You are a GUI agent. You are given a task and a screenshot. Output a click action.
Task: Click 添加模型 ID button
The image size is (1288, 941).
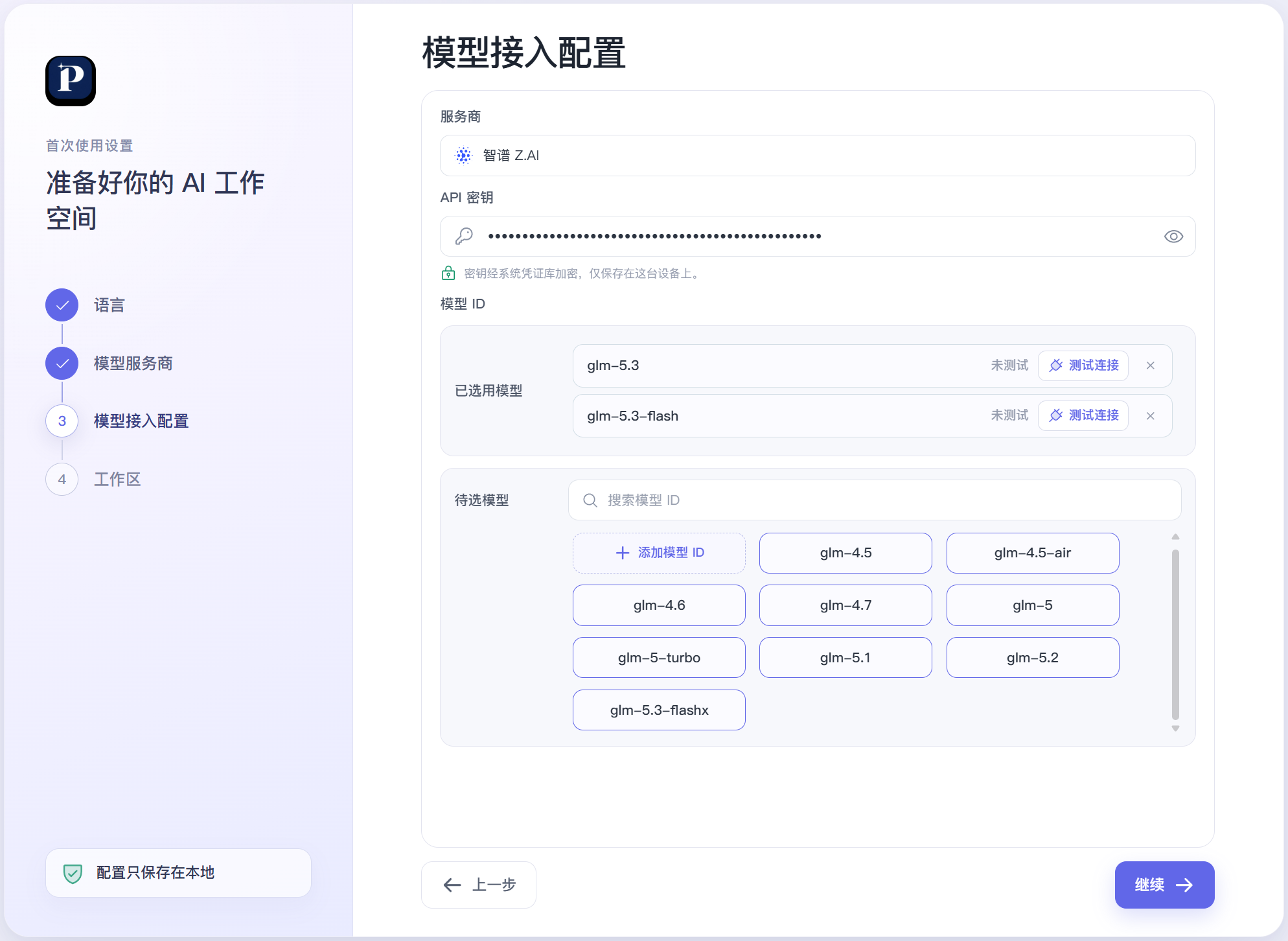point(659,553)
